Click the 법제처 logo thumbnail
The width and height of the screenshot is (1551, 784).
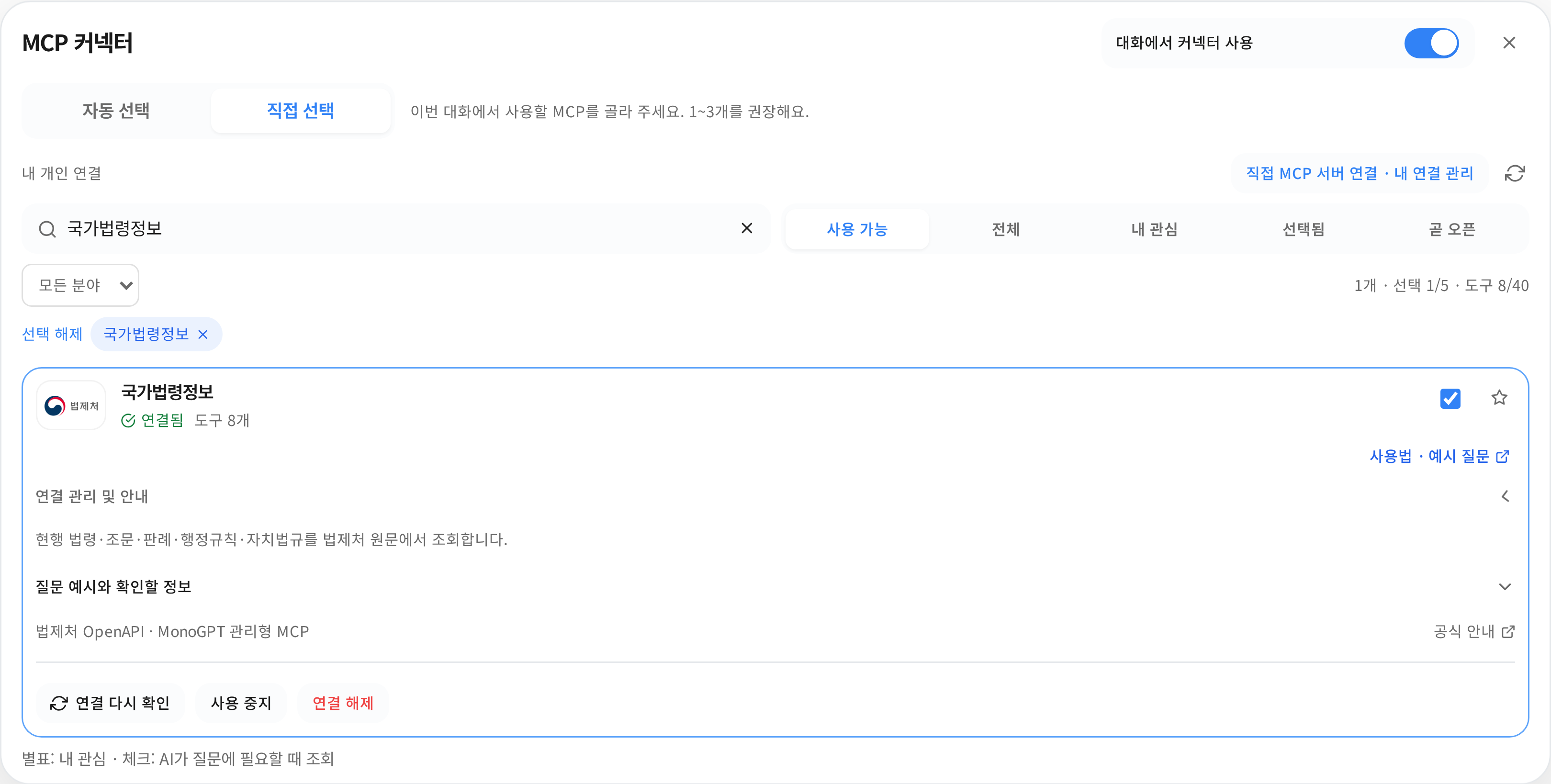coord(71,405)
